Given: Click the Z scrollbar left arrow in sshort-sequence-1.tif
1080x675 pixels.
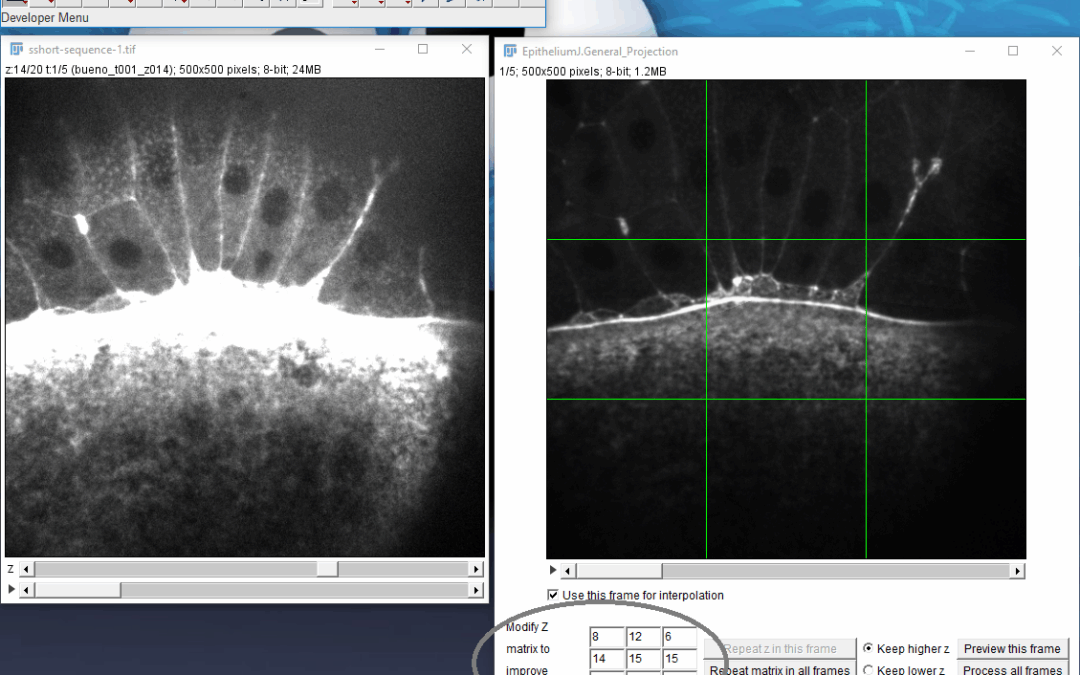Looking at the screenshot, I should (x=26, y=569).
